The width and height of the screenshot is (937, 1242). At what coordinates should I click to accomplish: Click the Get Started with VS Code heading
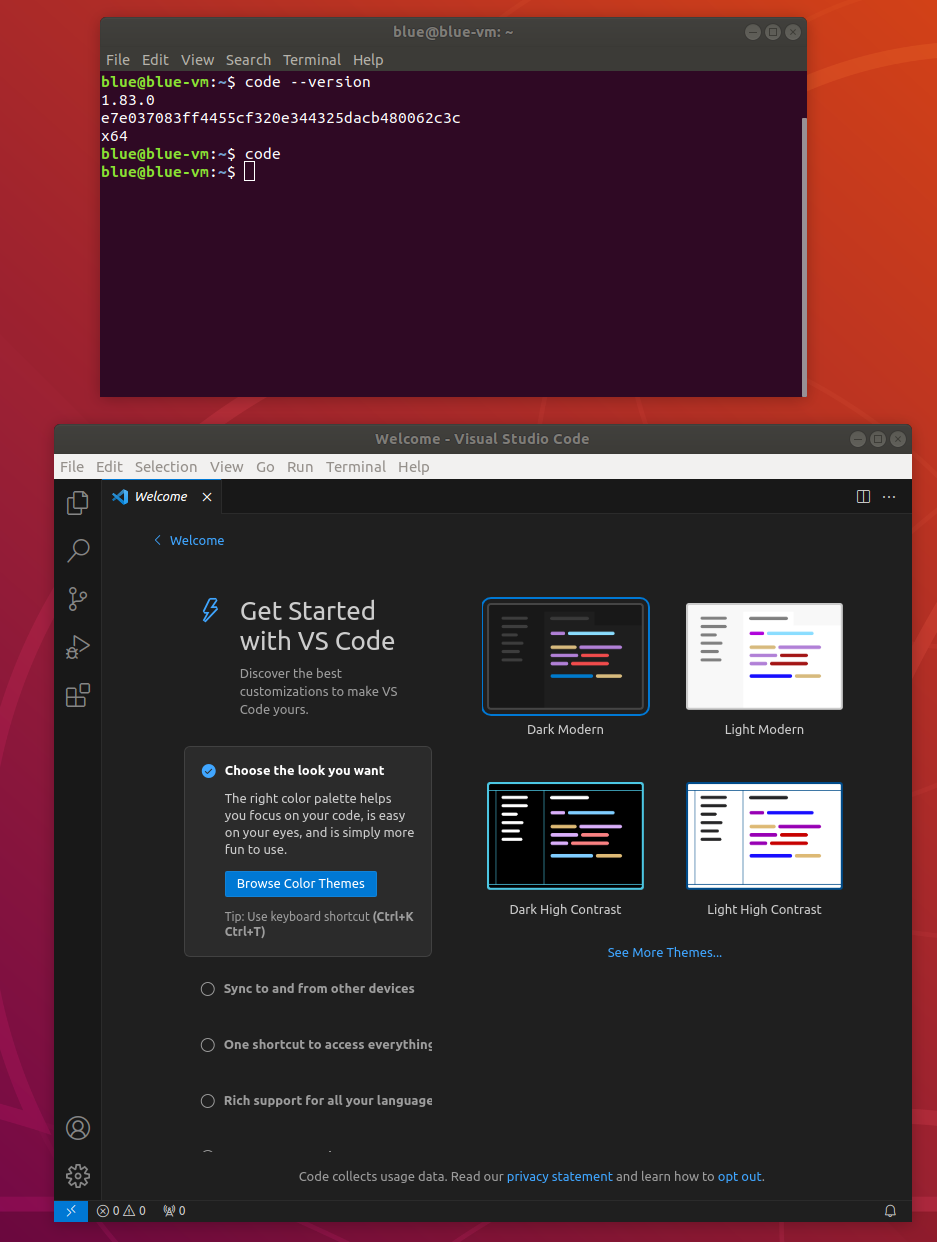coord(317,626)
